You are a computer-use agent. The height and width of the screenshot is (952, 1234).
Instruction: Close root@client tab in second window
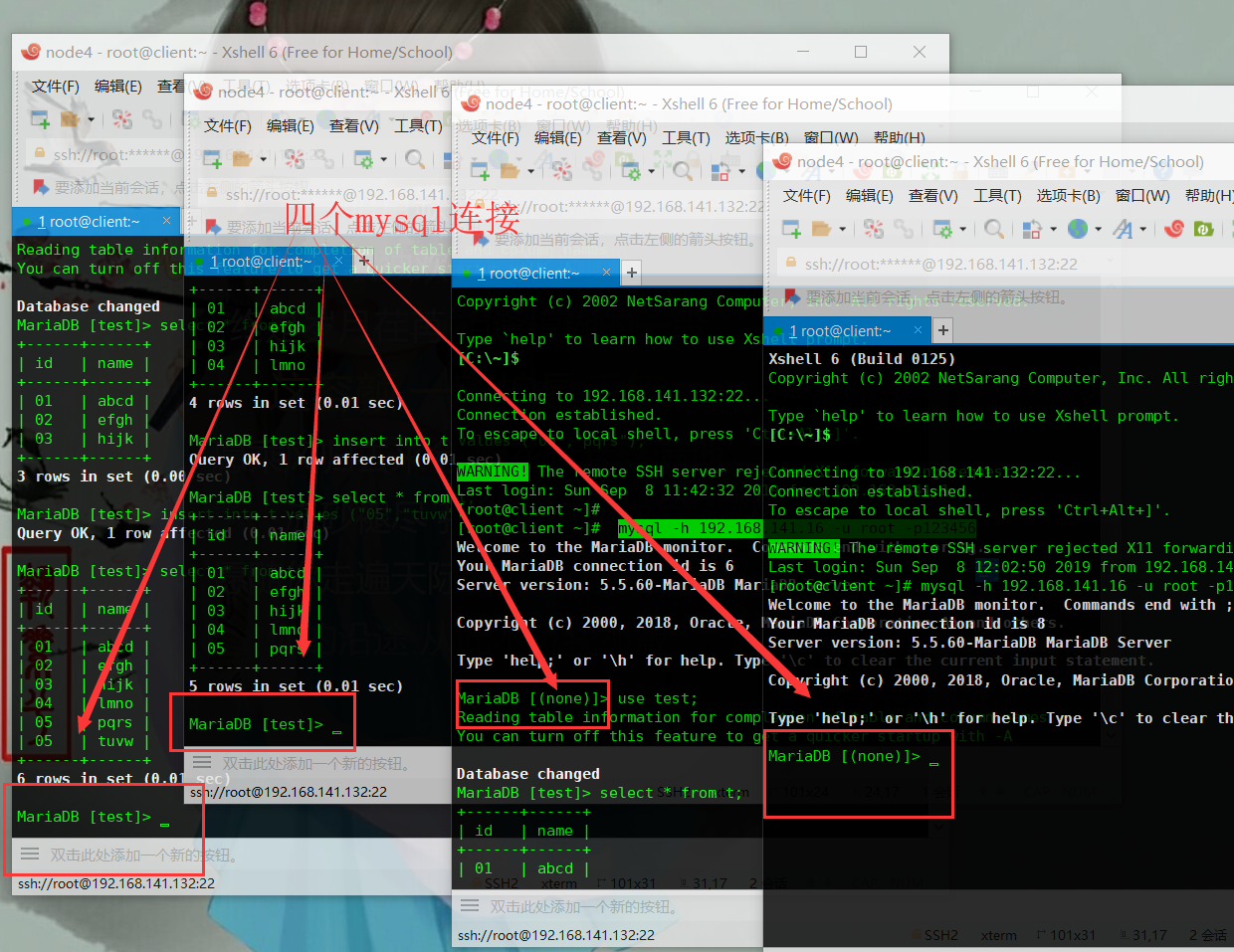coord(338,261)
